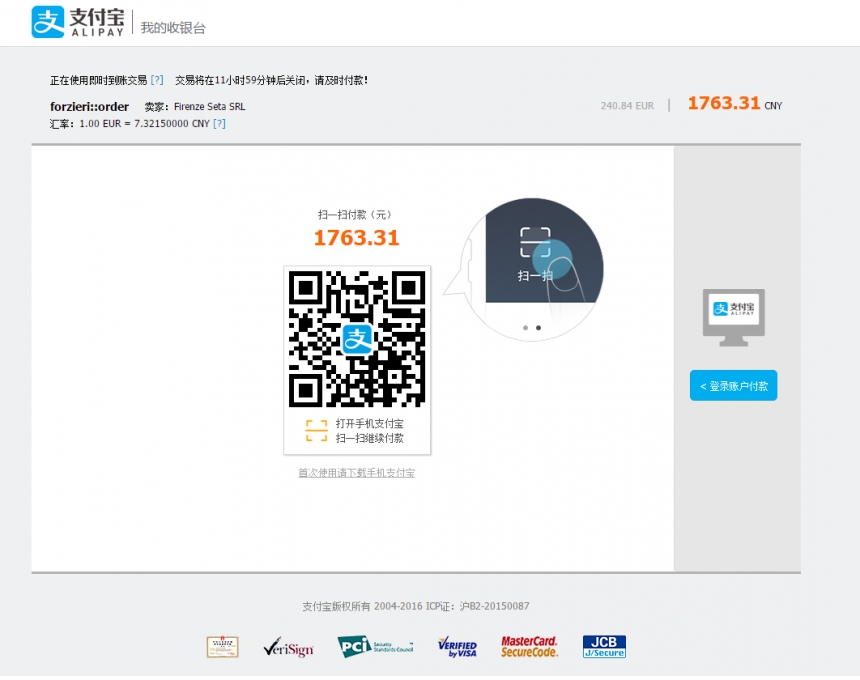Click the VeriSign logo in footer
Screen dimensions: 860x680
(x=288, y=648)
